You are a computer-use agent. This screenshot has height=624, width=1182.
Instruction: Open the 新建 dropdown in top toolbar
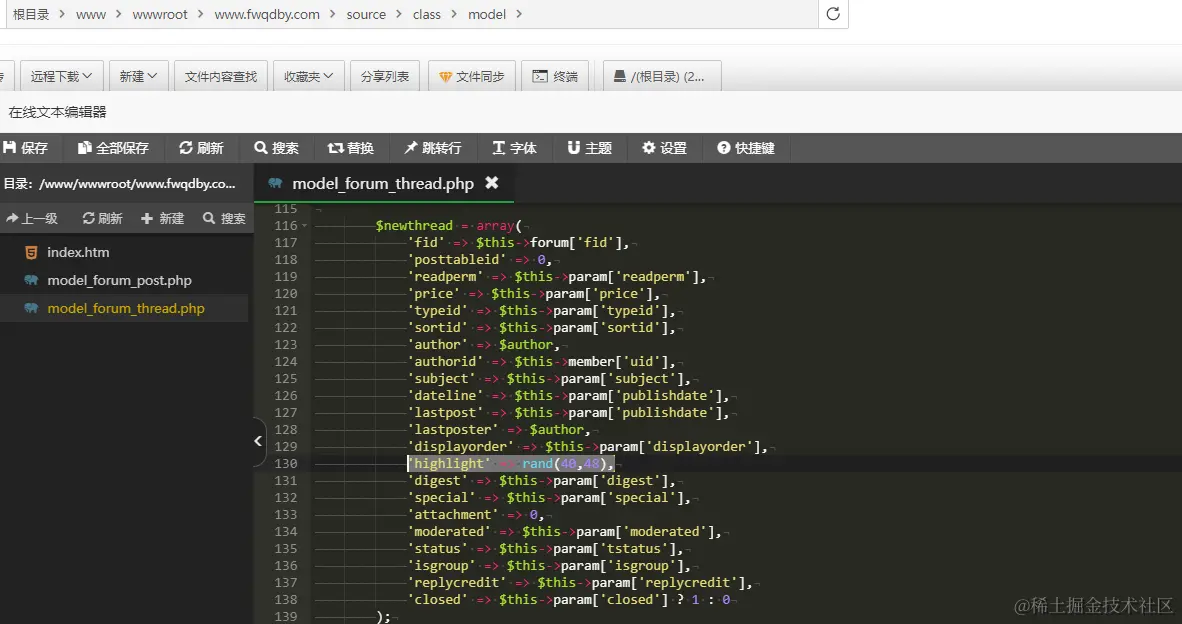[x=138, y=76]
